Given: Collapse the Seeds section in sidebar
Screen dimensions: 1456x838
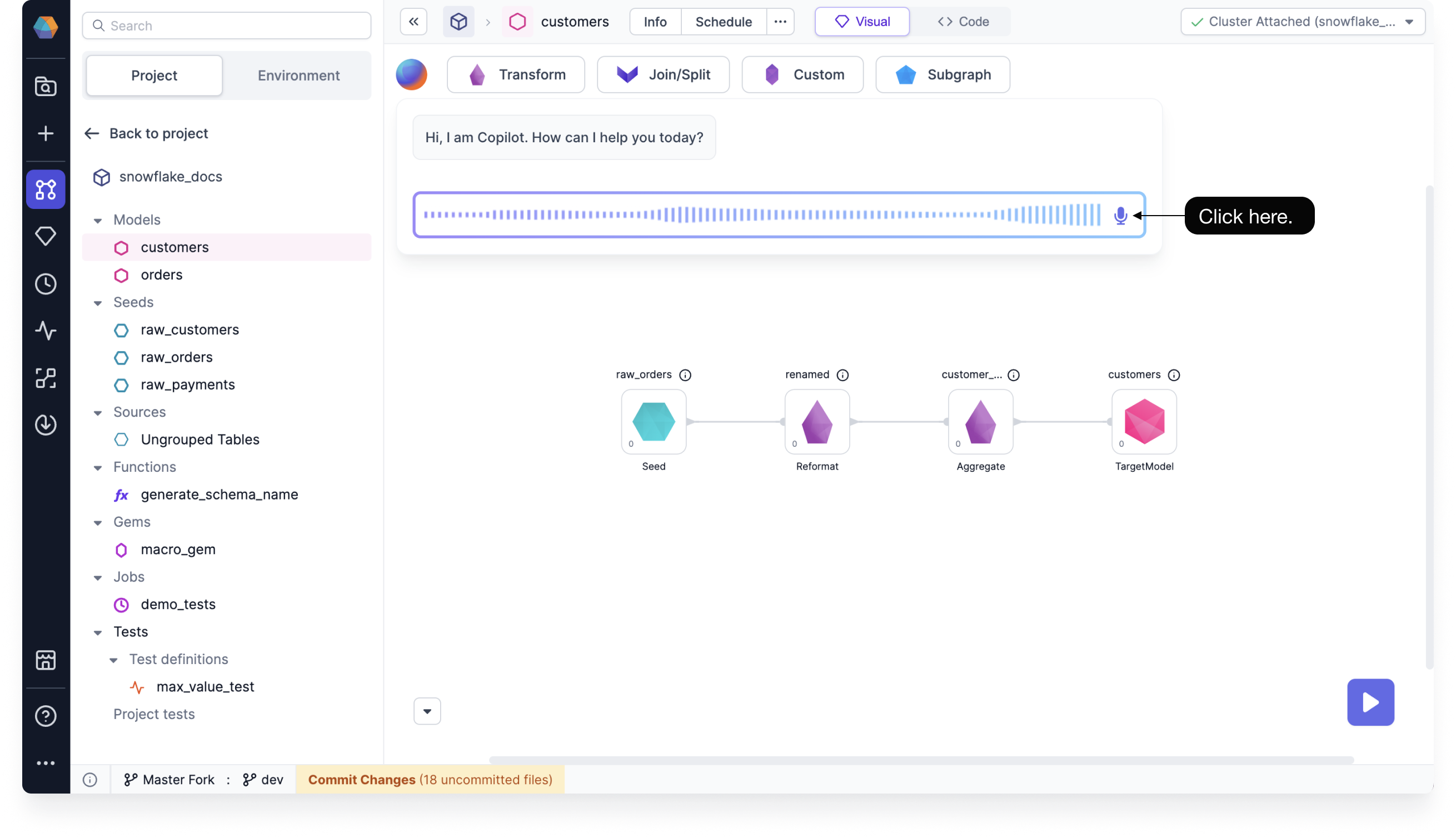Looking at the screenshot, I should pyautogui.click(x=97, y=302).
